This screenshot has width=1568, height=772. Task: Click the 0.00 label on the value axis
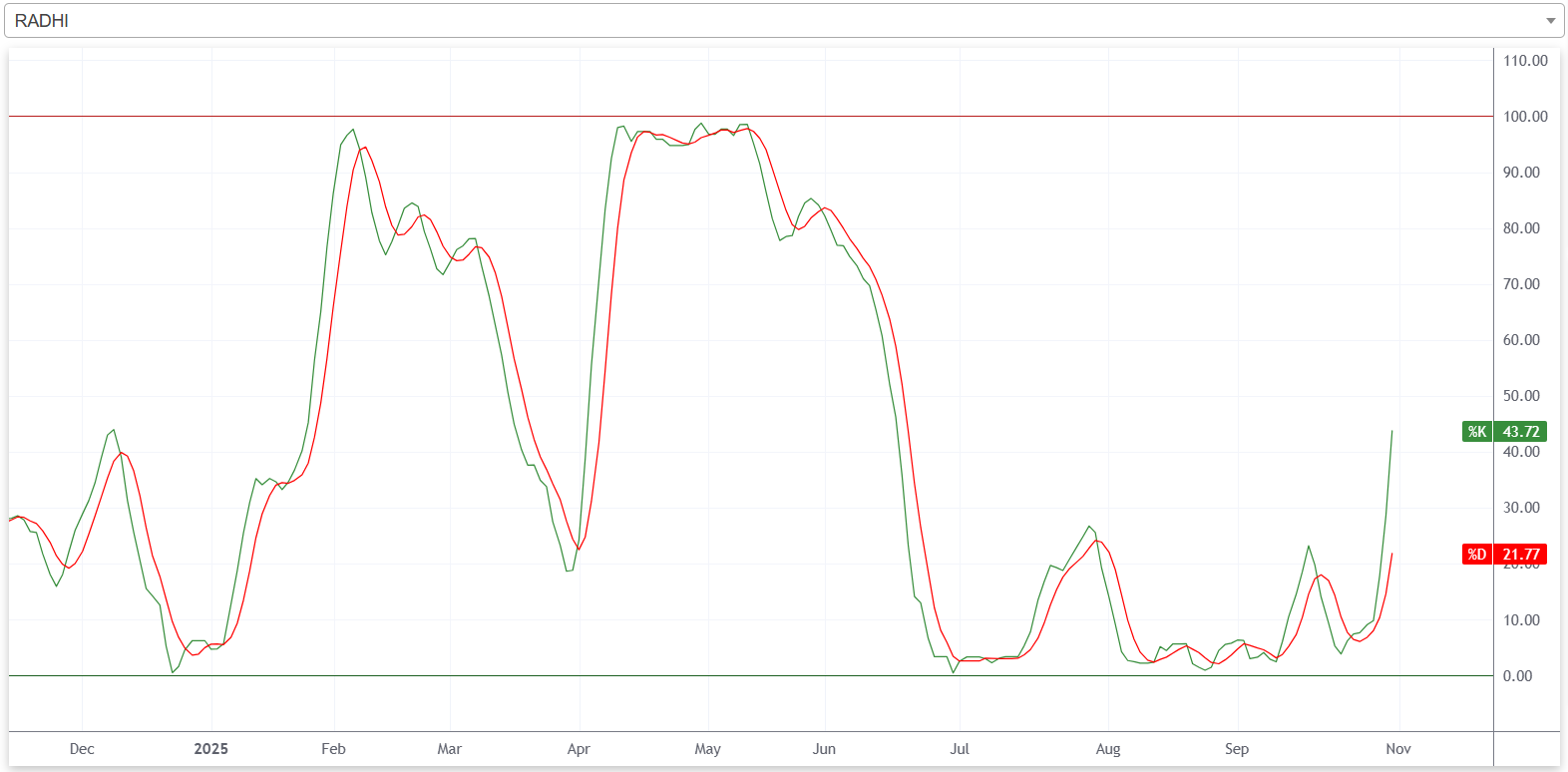[1517, 676]
